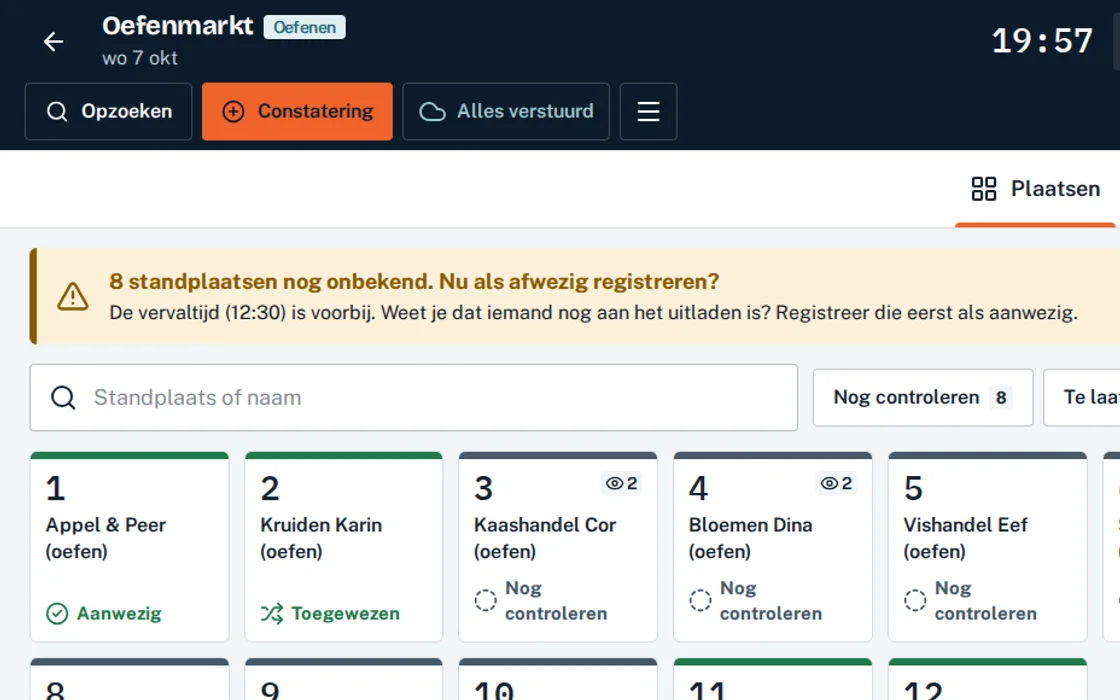Image resolution: width=1120 pixels, height=700 pixels.
Task: Open standplaats 3 Kaashandel Cor card
Action: (x=558, y=546)
